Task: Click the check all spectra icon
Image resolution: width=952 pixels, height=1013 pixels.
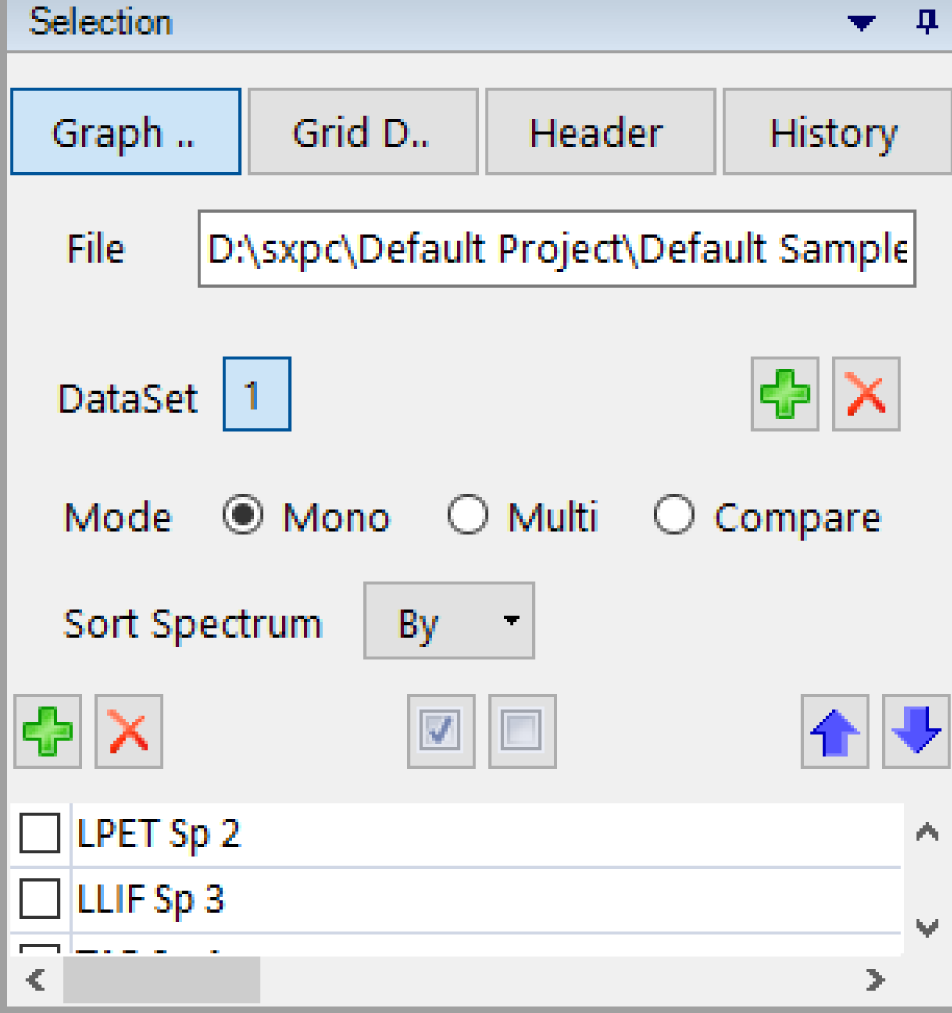Action: point(441,731)
